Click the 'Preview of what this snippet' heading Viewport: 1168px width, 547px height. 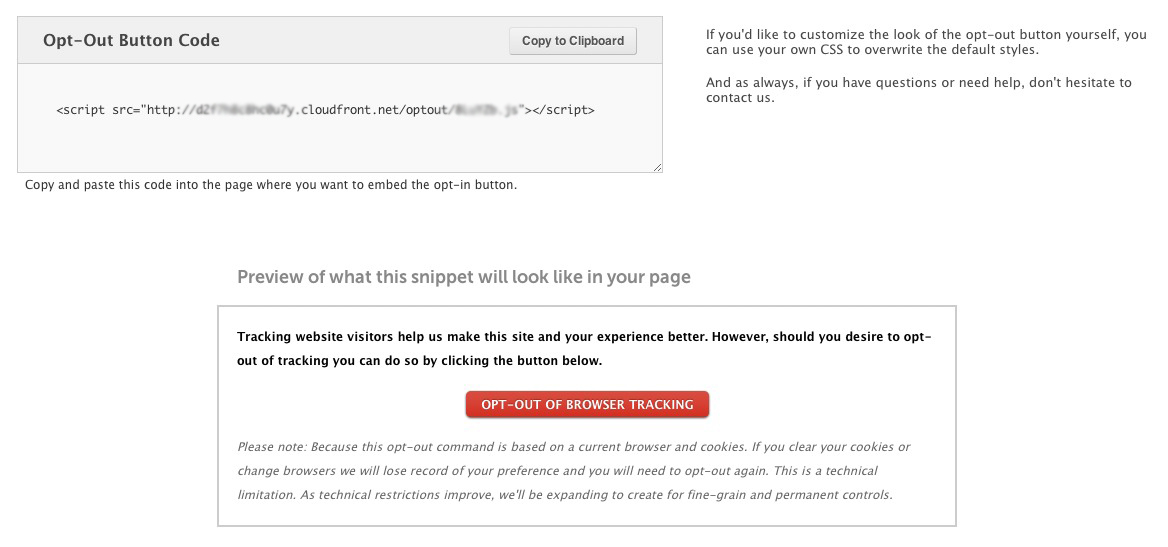(464, 277)
